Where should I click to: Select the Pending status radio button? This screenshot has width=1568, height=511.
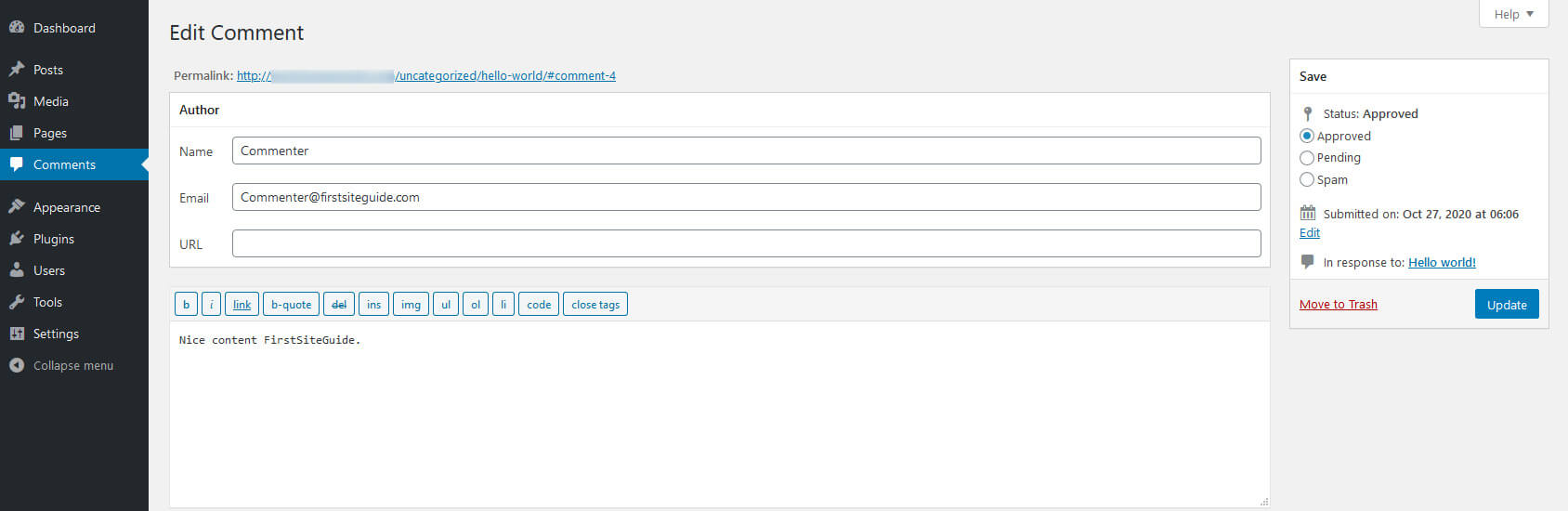[1307, 158]
